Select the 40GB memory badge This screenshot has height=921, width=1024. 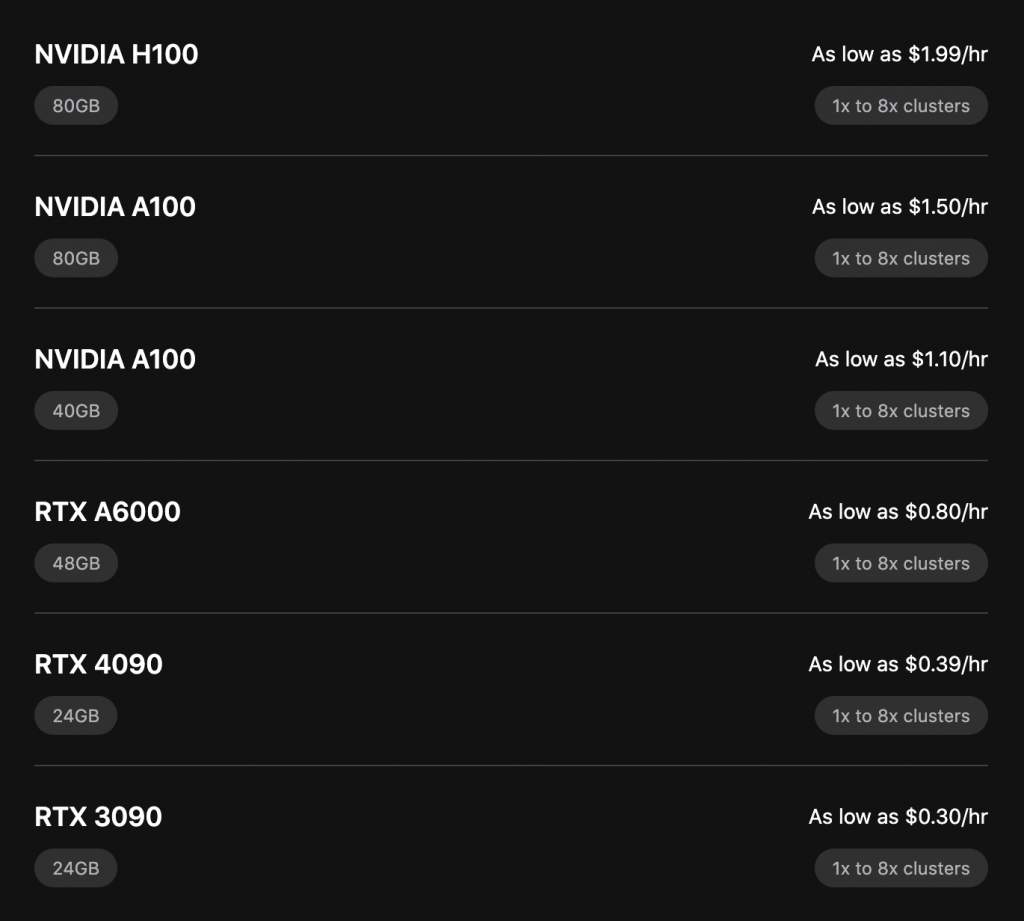[76, 411]
